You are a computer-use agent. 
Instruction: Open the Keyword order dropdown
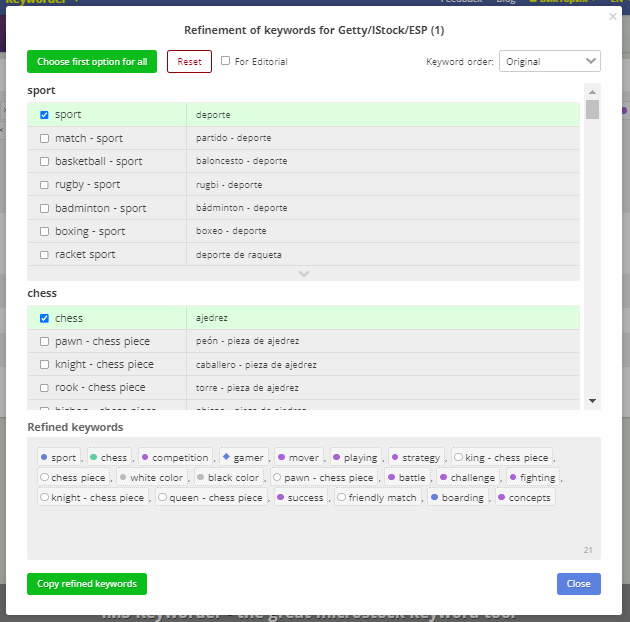click(550, 61)
